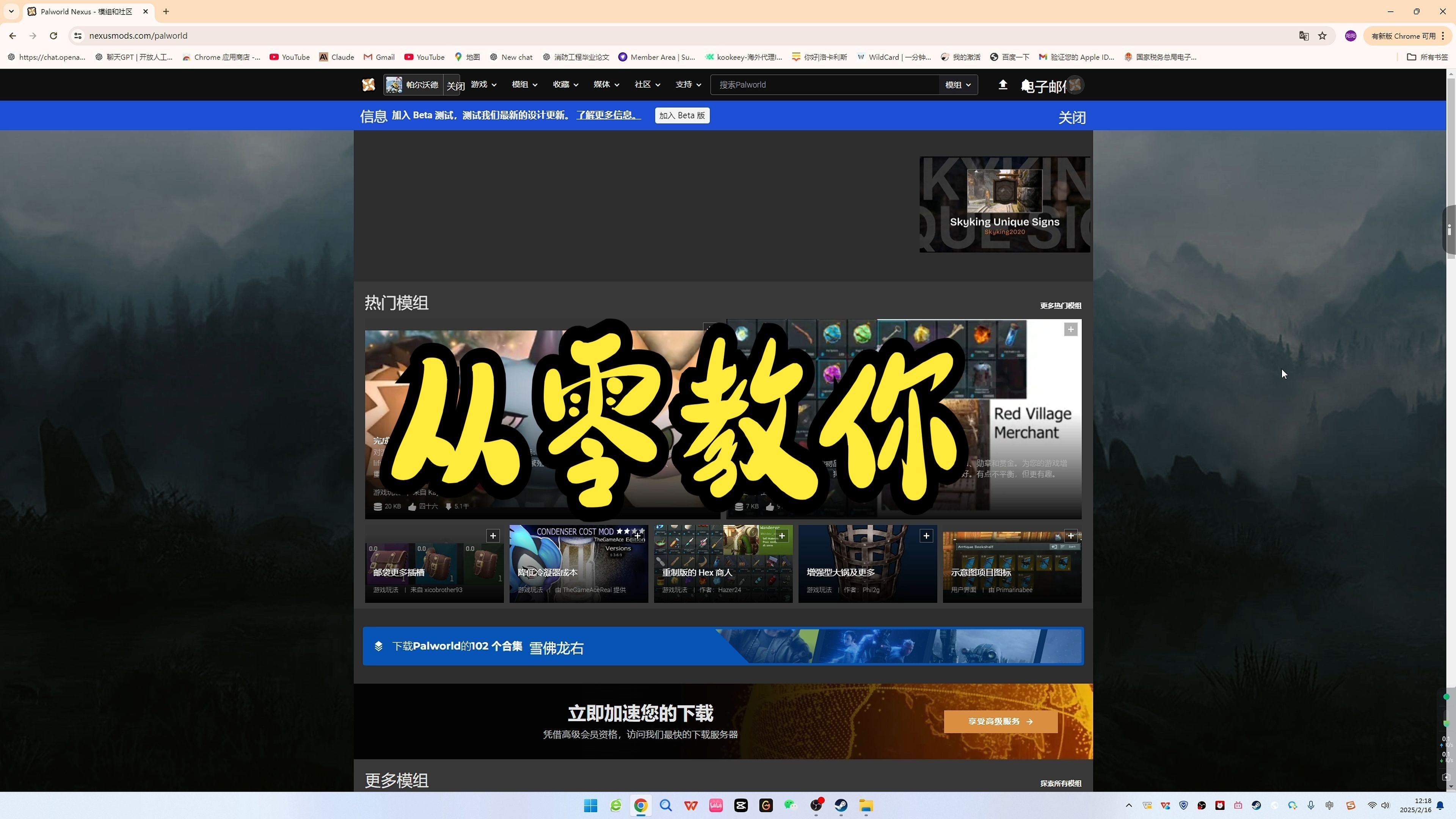Open OBS Studio from taskbar
Image resolution: width=1456 pixels, height=819 pixels.
tap(816, 805)
